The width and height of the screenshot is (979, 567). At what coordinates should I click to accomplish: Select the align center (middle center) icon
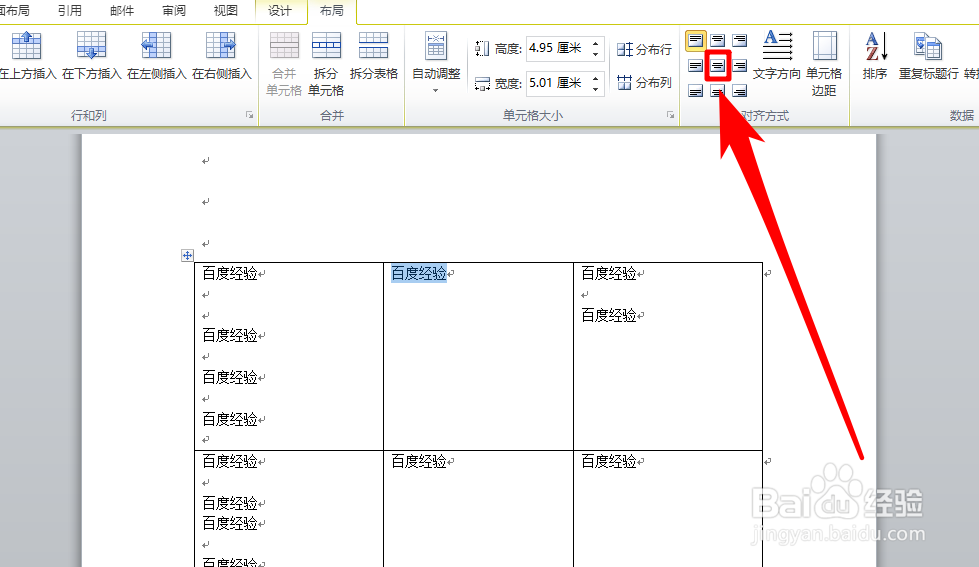718,66
